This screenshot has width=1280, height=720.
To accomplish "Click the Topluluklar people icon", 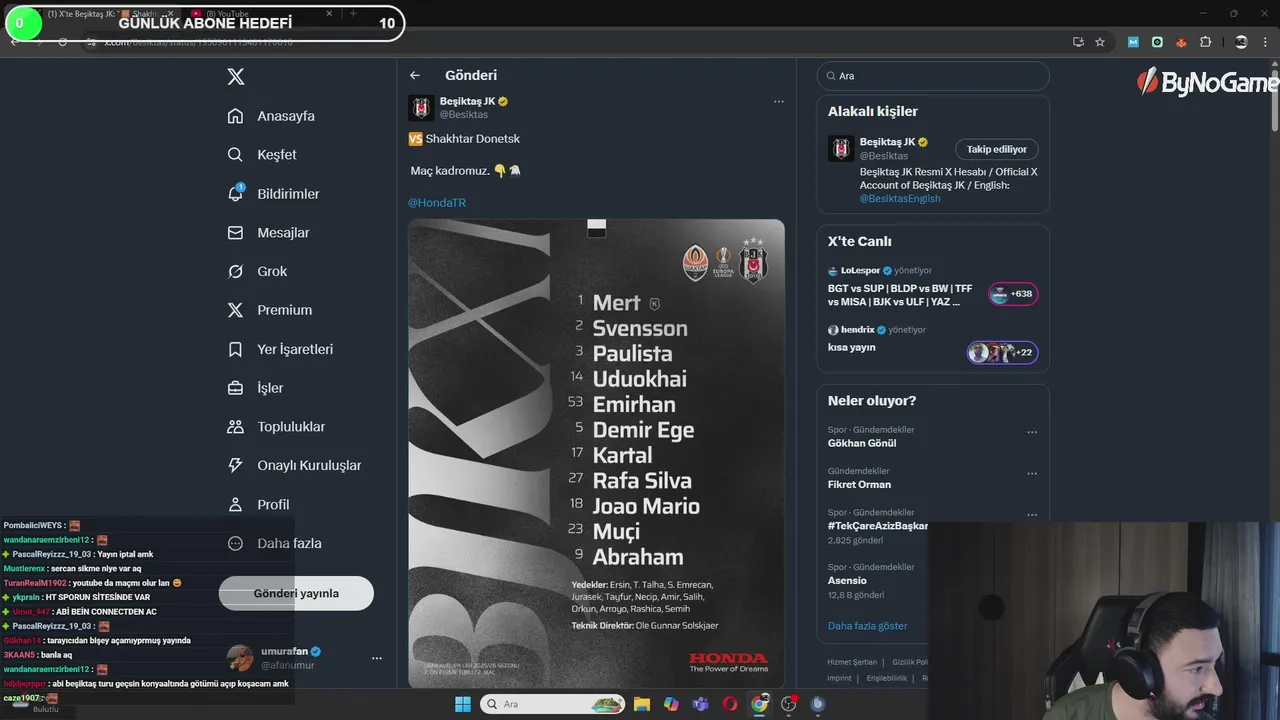I will pyautogui.click(x=236, y=427).
